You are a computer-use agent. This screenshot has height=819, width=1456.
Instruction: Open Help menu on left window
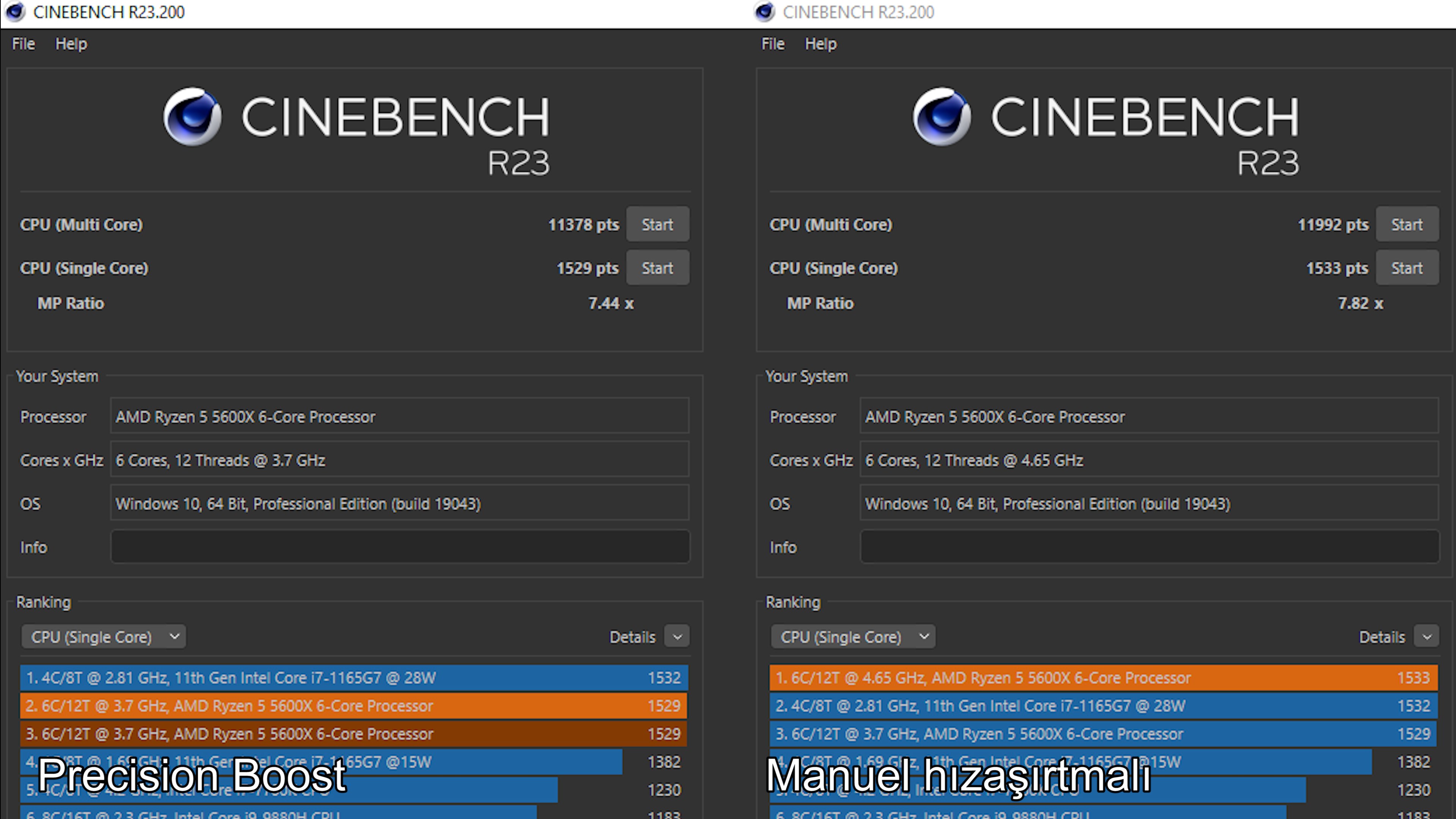[70, 43]
